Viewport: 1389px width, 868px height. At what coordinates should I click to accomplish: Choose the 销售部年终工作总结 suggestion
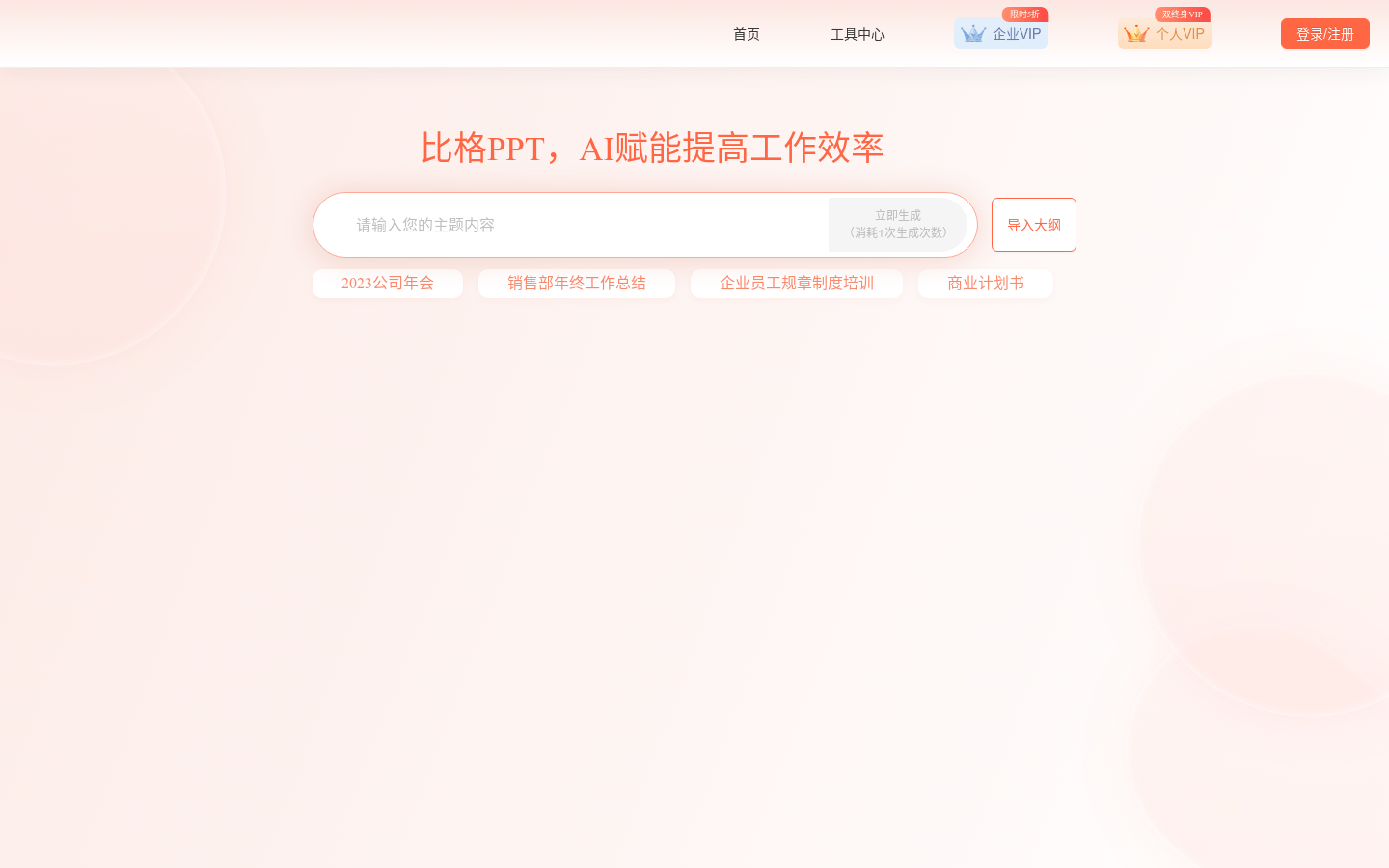click(577, 284)
